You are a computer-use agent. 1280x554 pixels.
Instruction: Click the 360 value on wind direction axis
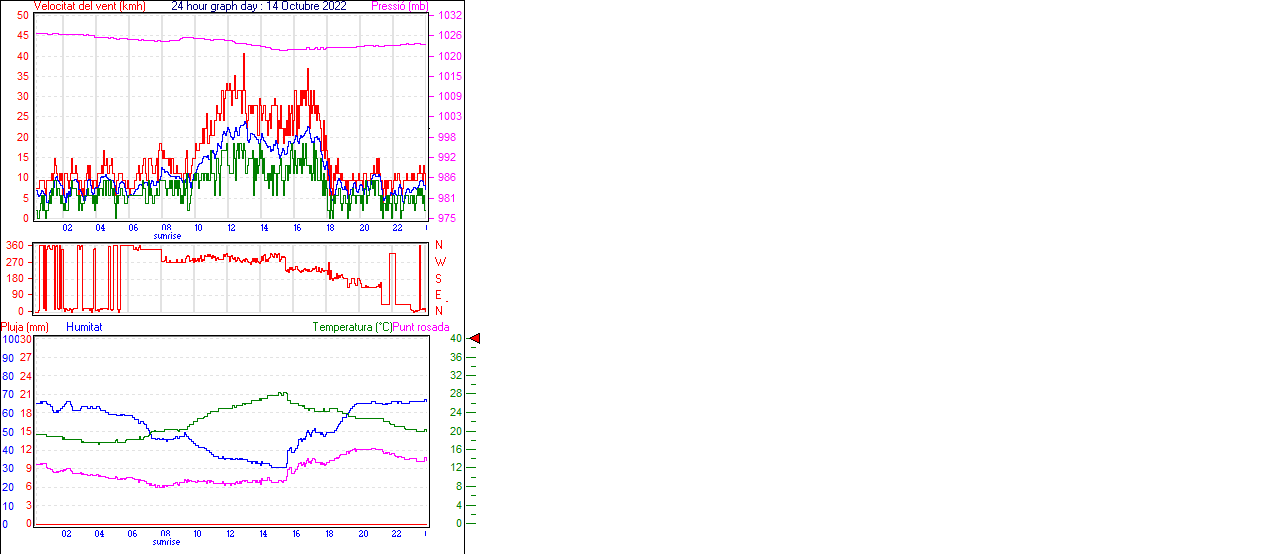15,245
